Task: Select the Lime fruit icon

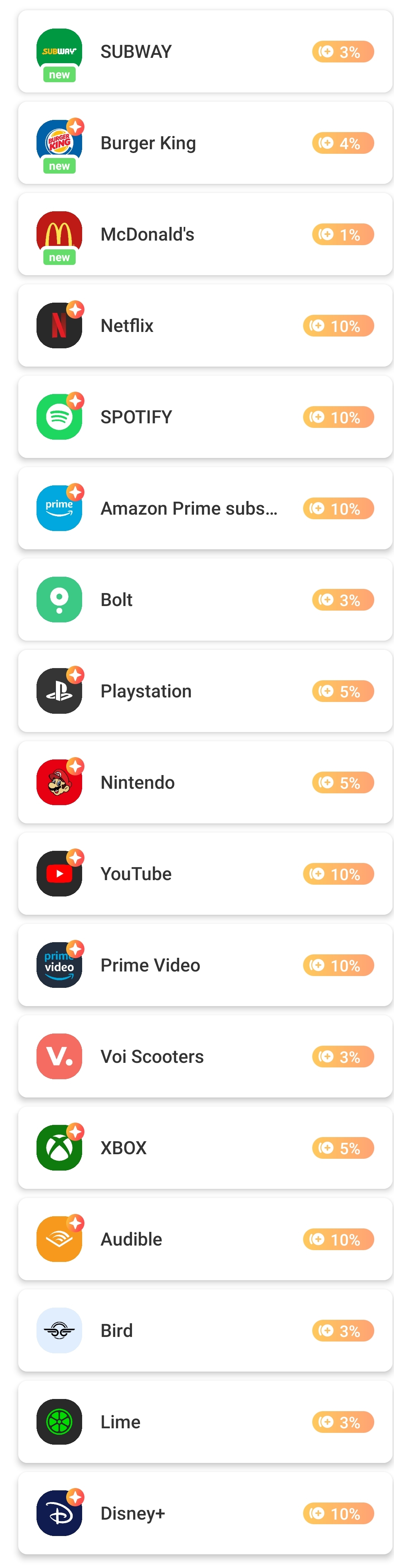Action: click(59, 1421)
